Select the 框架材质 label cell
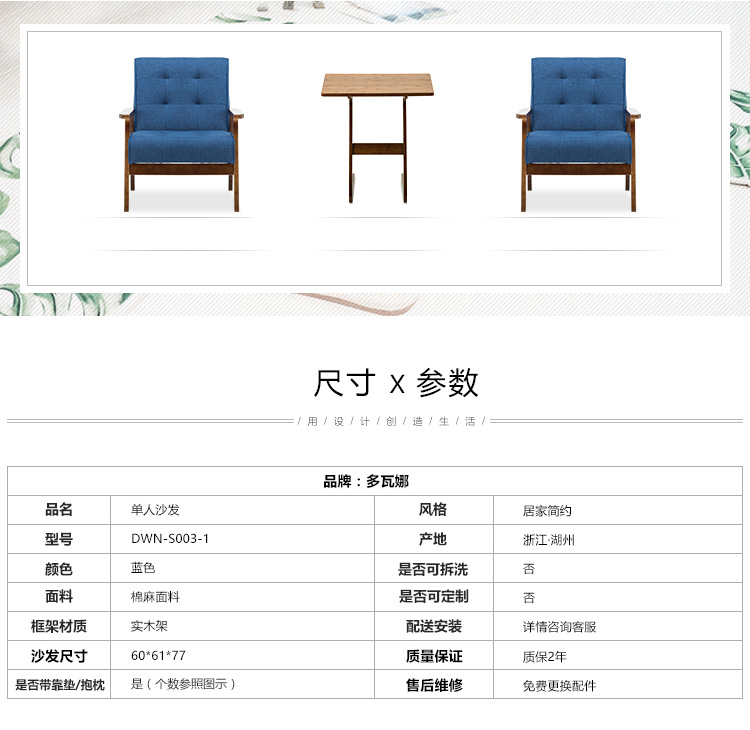 [59, 626]
